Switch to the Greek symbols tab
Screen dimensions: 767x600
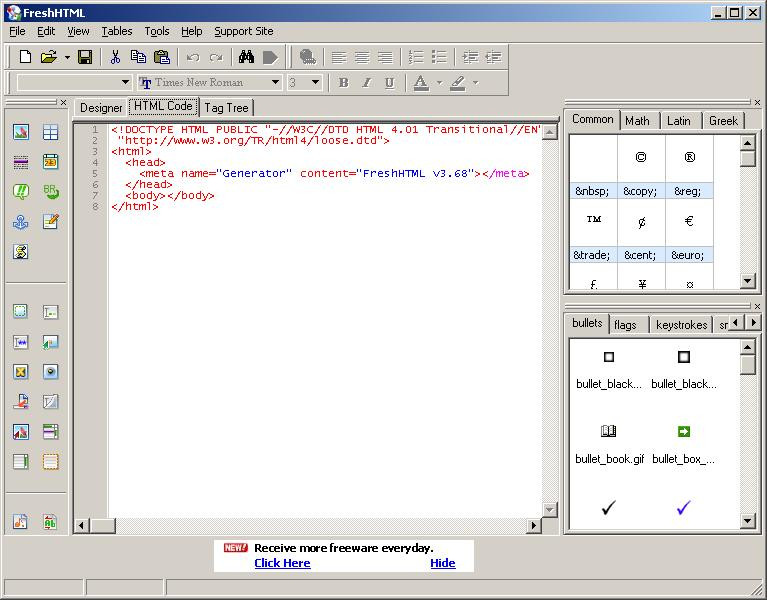pyautogui.click(x=723, y=121)
